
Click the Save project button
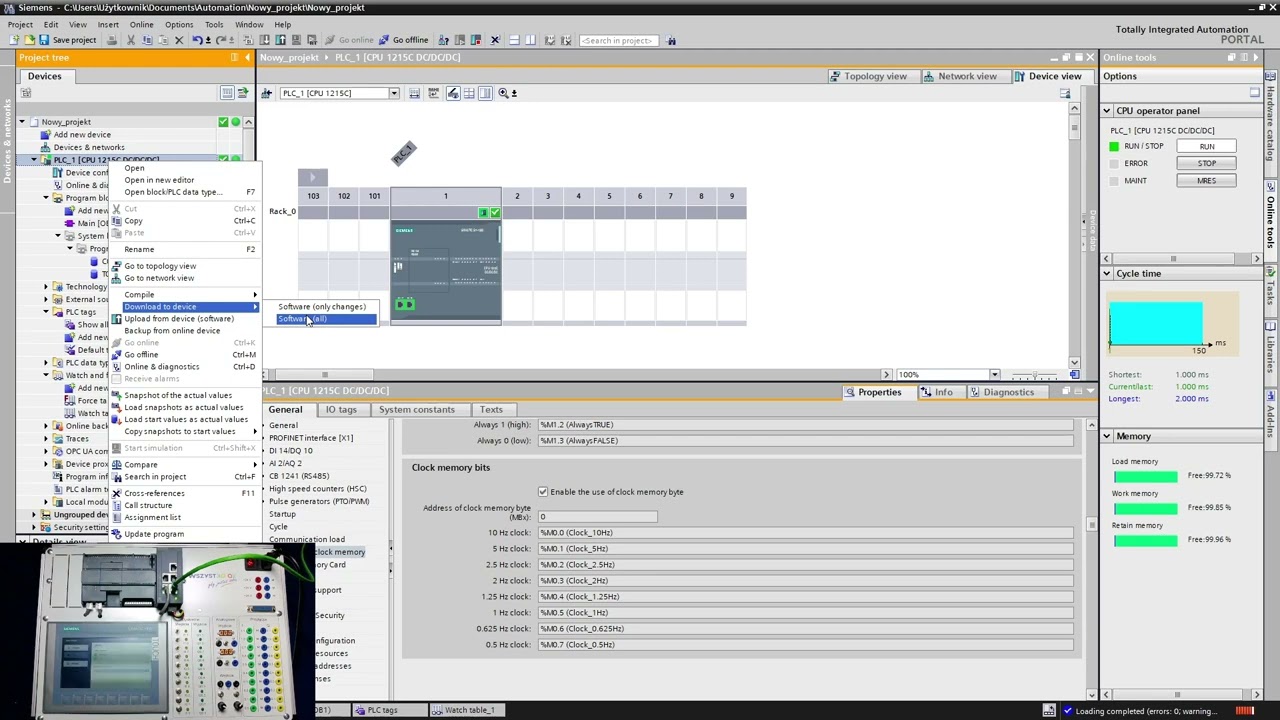tap(67, 40)
